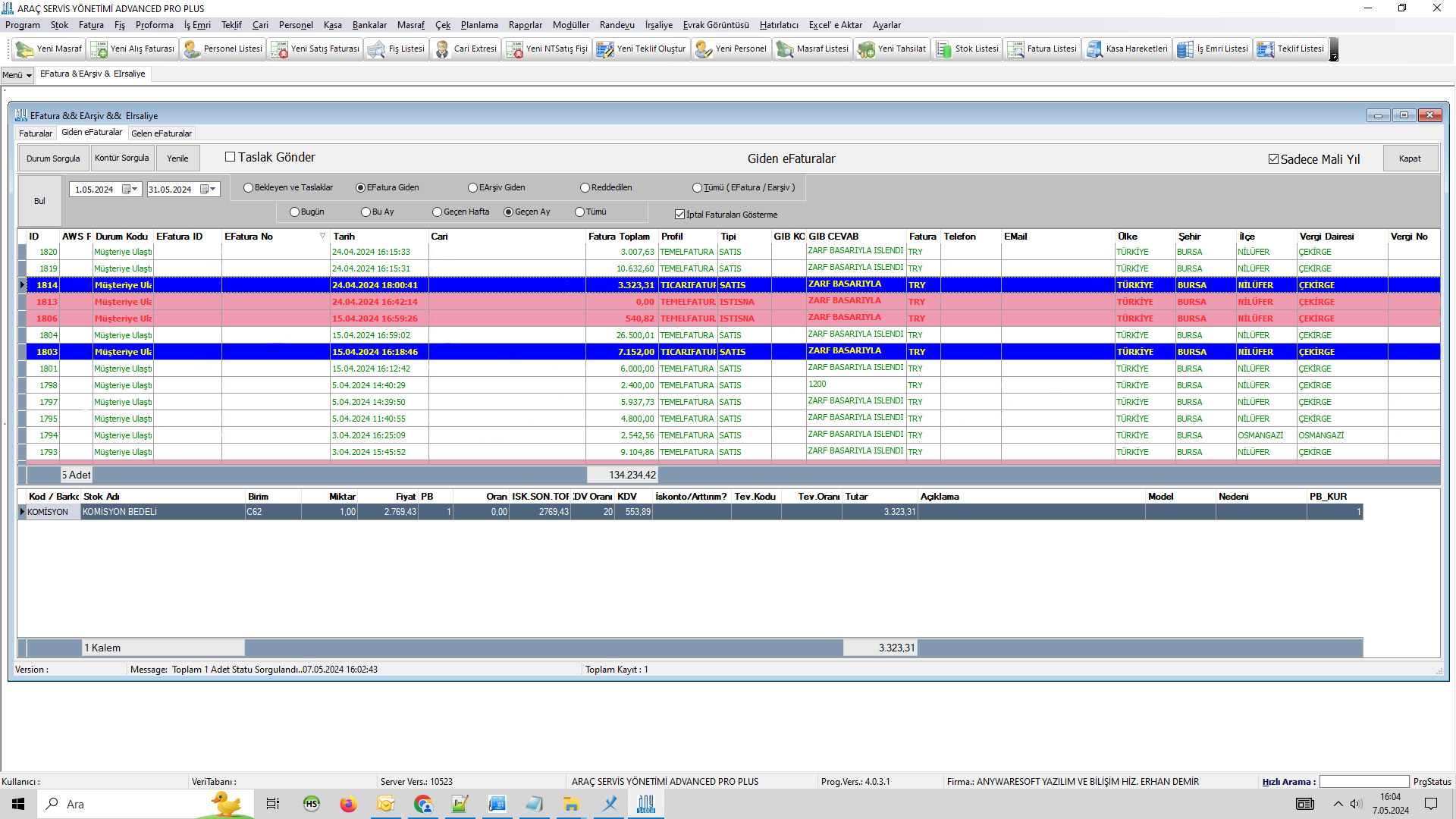Open Stok Listesi from toolbar
This screenshot has height=819, width=1456.
point(967,49)
